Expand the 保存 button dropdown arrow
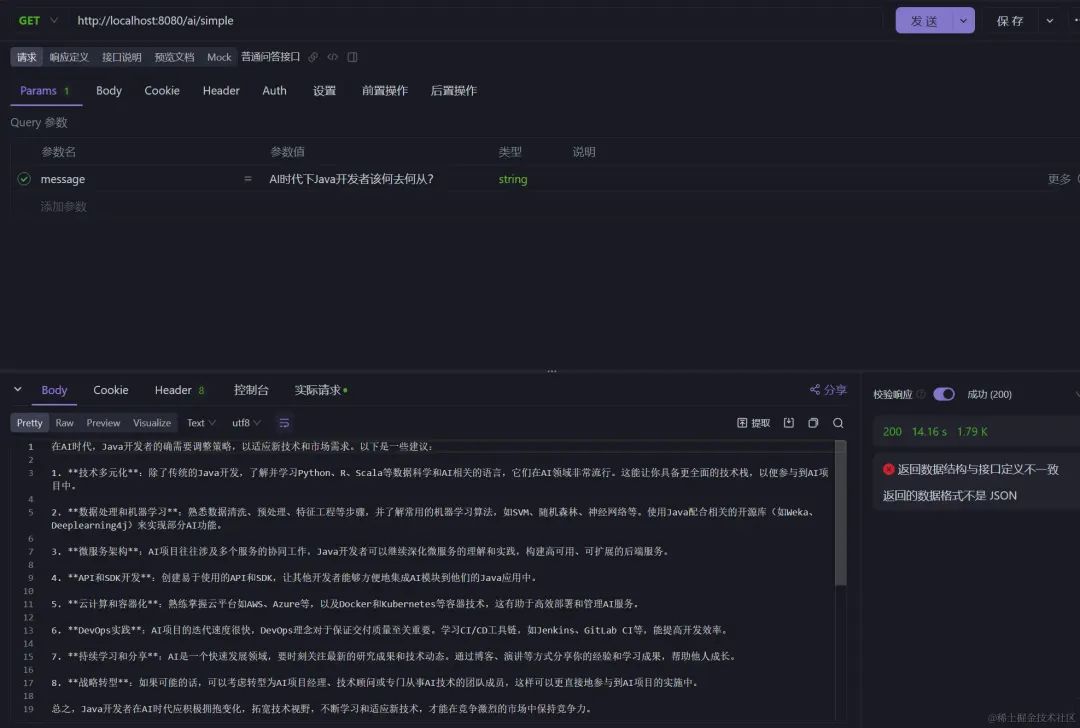Viewport: 1080px width, 728px height. [x=1048, y=20]
